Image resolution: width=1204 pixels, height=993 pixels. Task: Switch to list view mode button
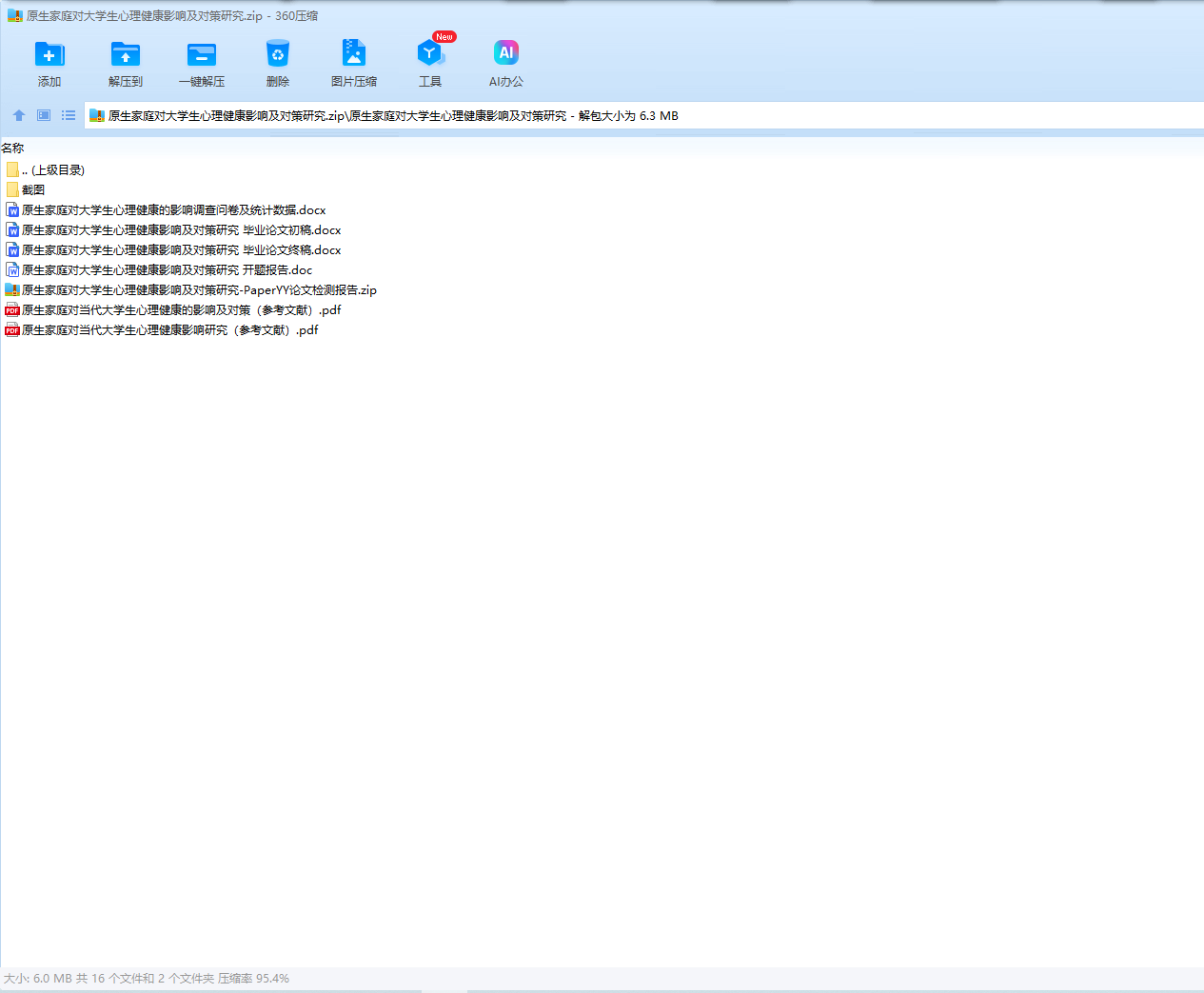click(x=69, y=115)
